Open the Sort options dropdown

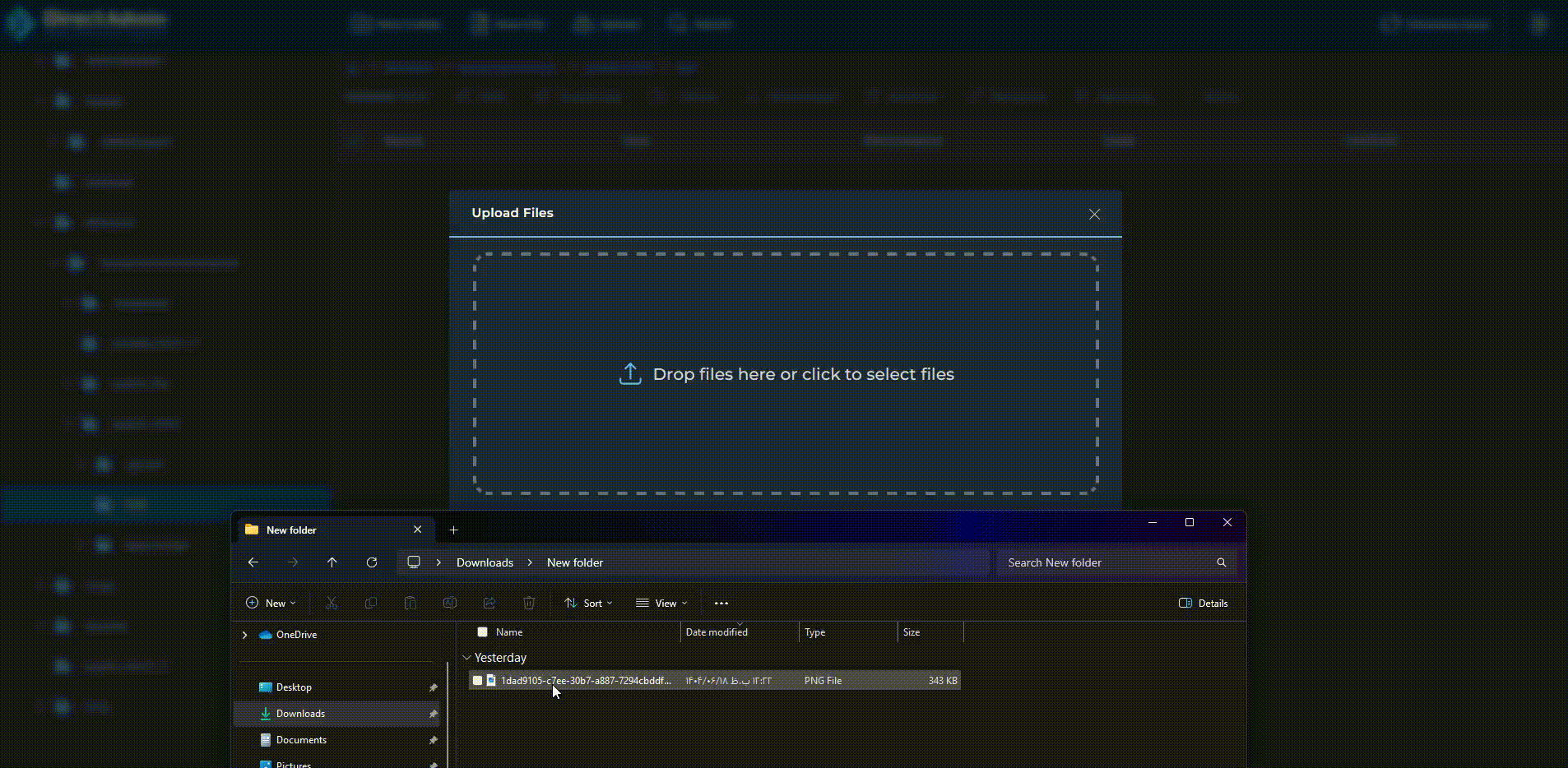click(589, 603)
